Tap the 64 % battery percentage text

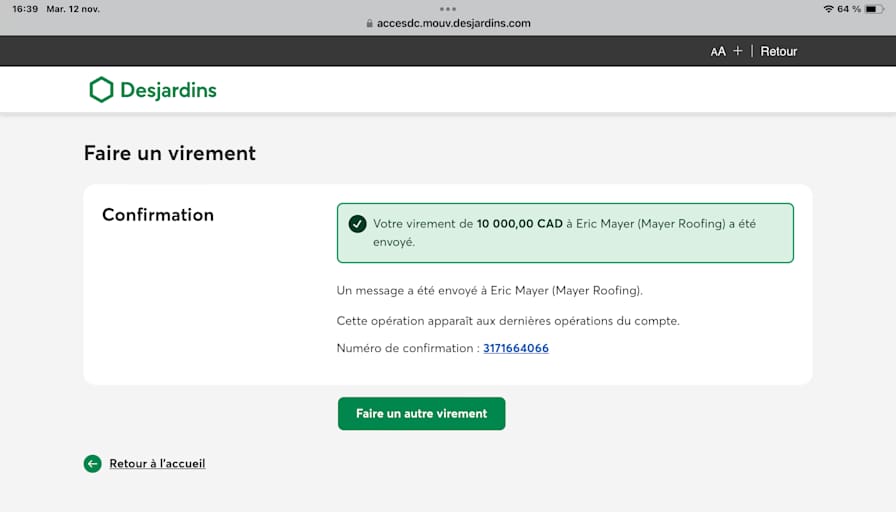tap(848, 9)
